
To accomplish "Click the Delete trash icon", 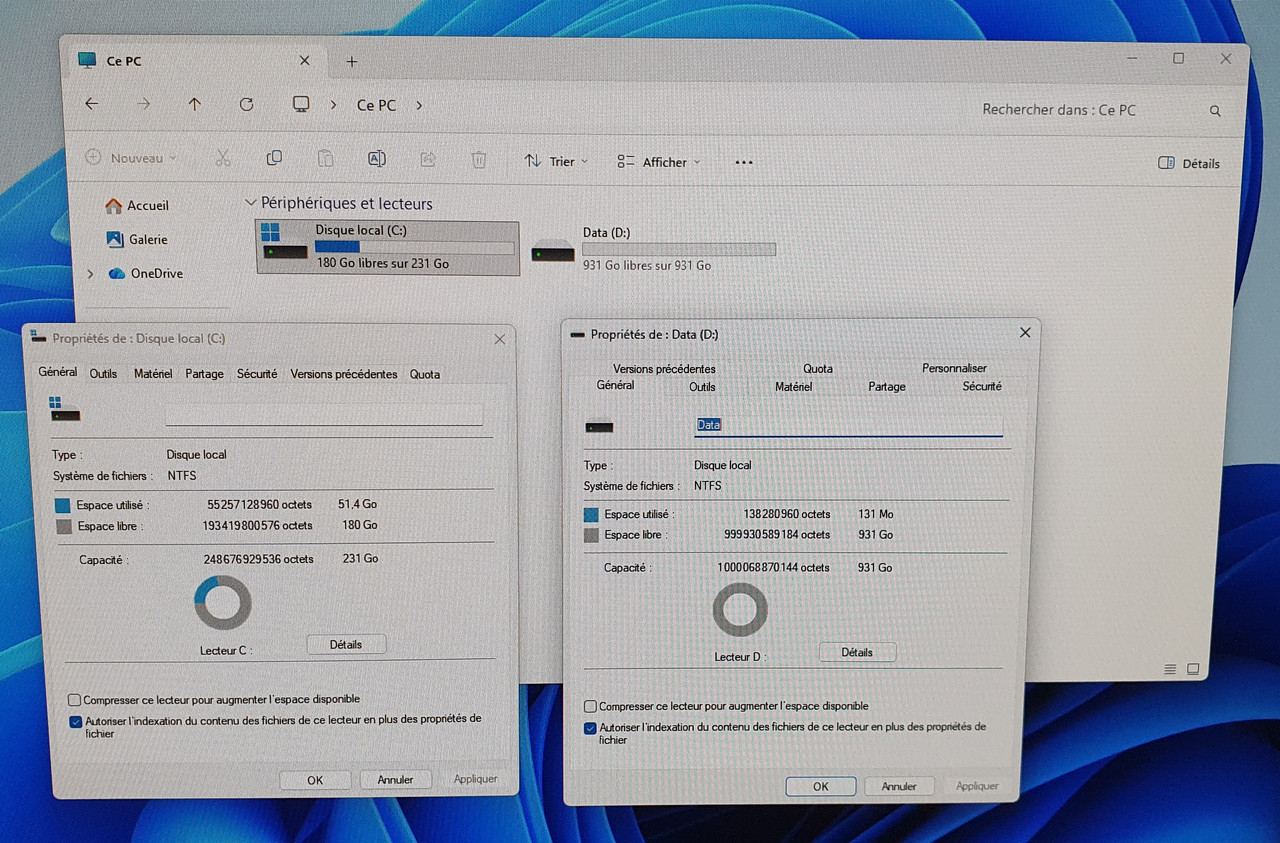I will (479, 159).
